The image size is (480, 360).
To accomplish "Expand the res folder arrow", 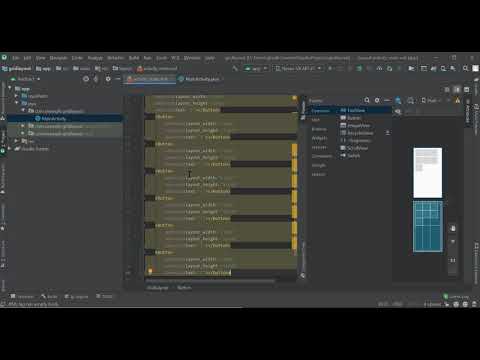I will tap(16, 141).
